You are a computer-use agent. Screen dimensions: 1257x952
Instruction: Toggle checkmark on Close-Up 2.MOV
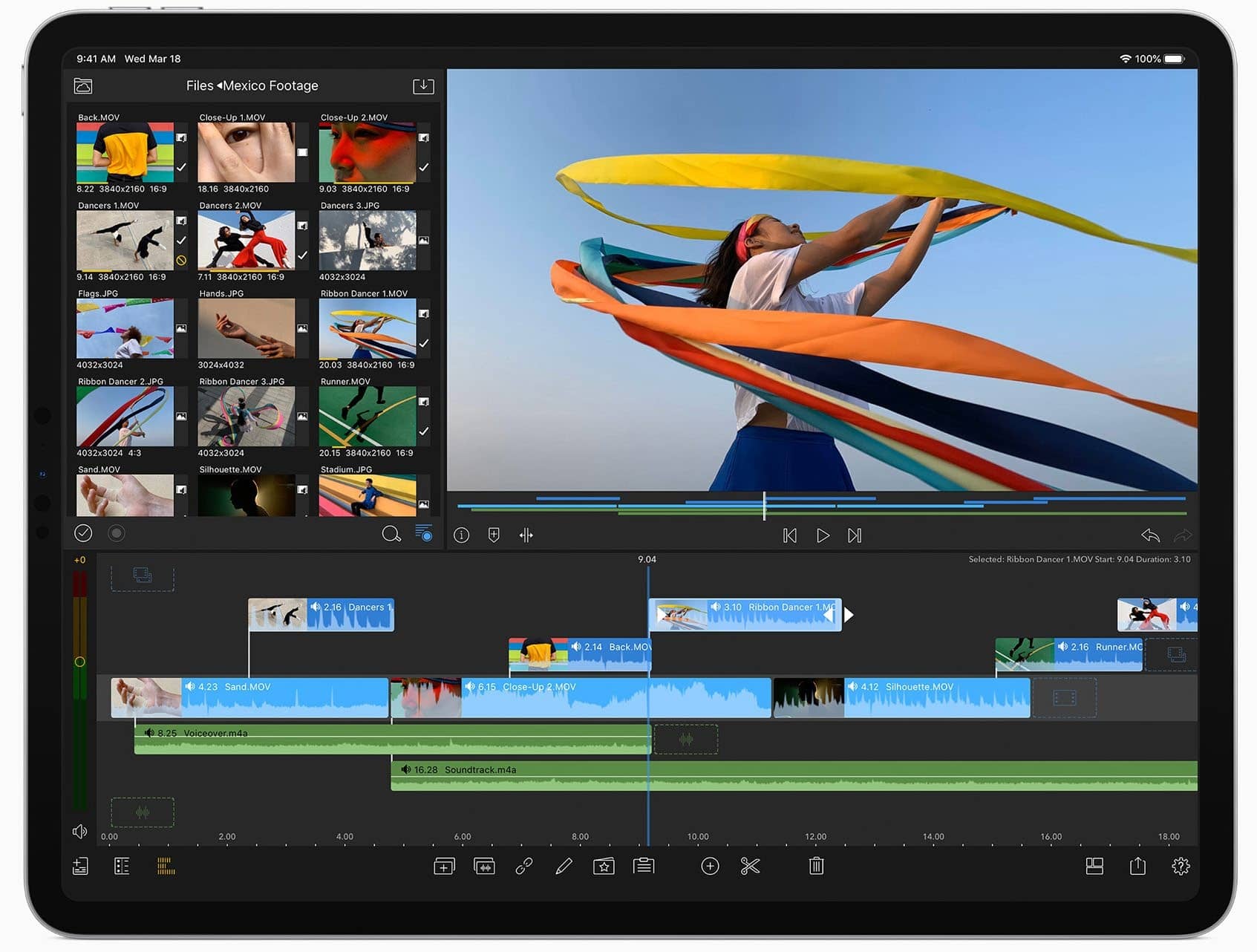[424, 168]
